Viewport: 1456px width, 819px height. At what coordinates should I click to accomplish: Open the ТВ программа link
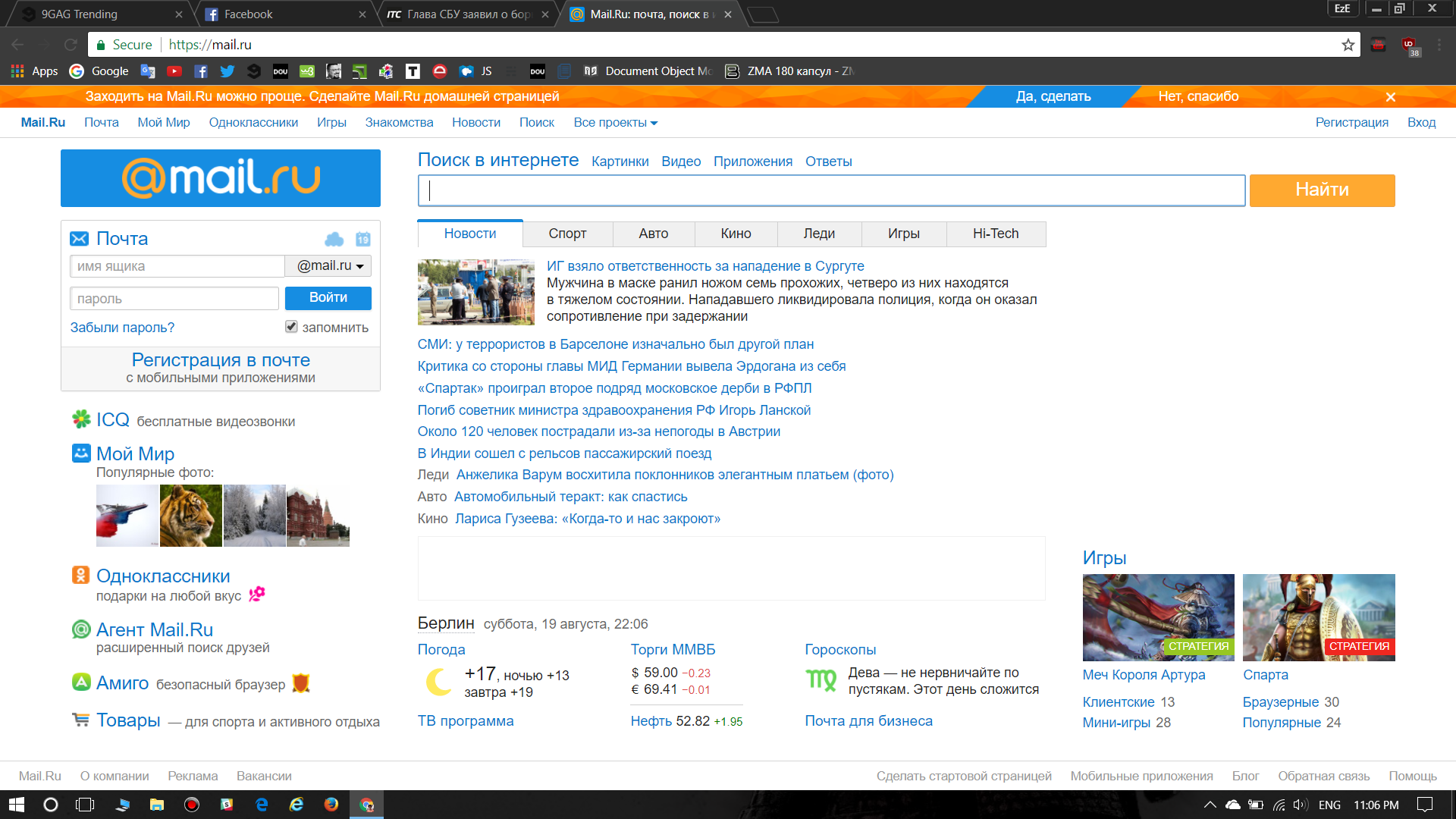click(x=466, y=721)
